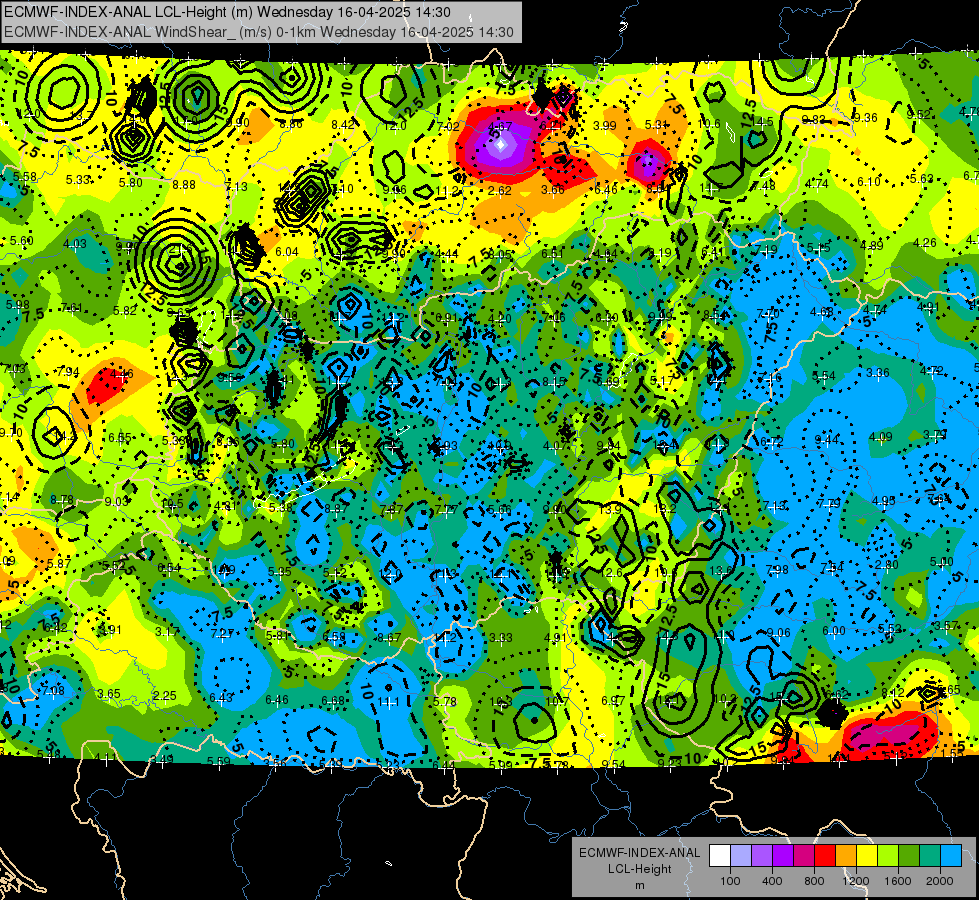Viewport: 979px width, 900px height.
Task: Click the purple LCL minimum with white diamond center
Action: coord(501,145)
